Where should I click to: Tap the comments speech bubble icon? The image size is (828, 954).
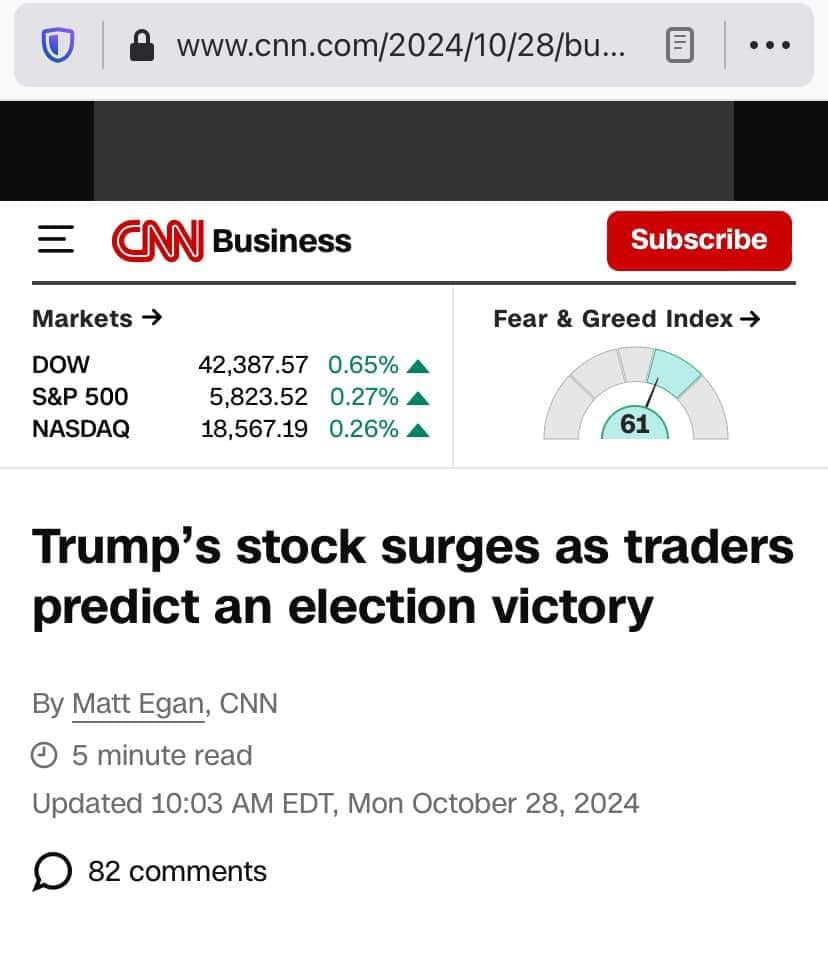pos(52,872)
